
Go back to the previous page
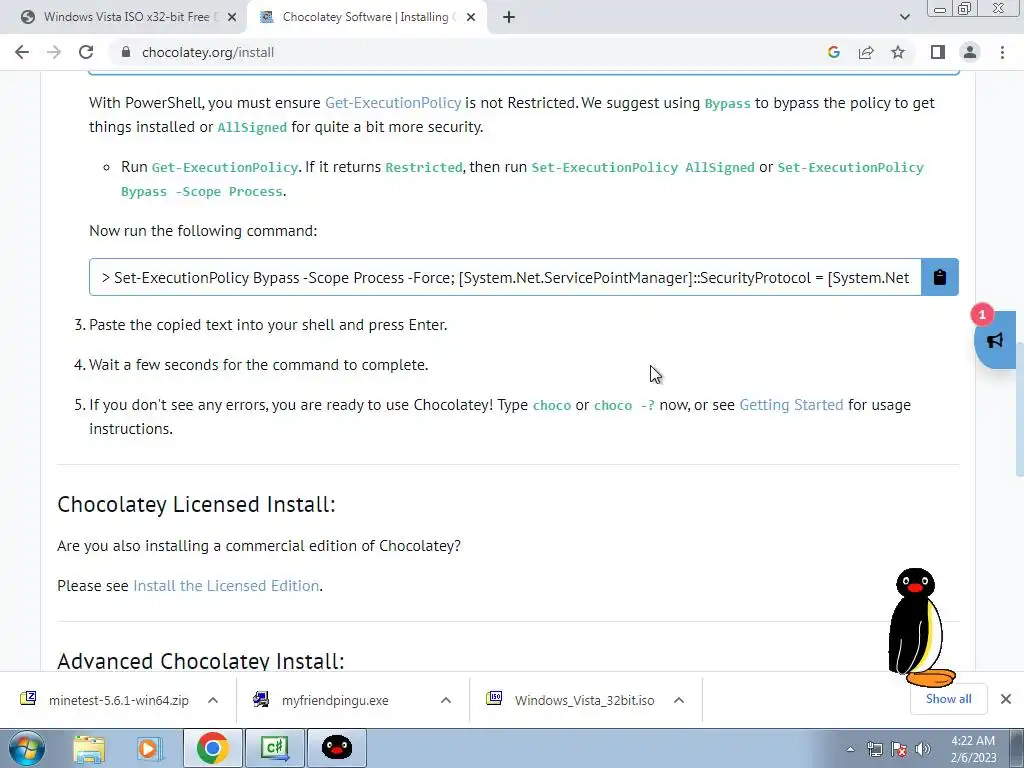coord(22,52)
